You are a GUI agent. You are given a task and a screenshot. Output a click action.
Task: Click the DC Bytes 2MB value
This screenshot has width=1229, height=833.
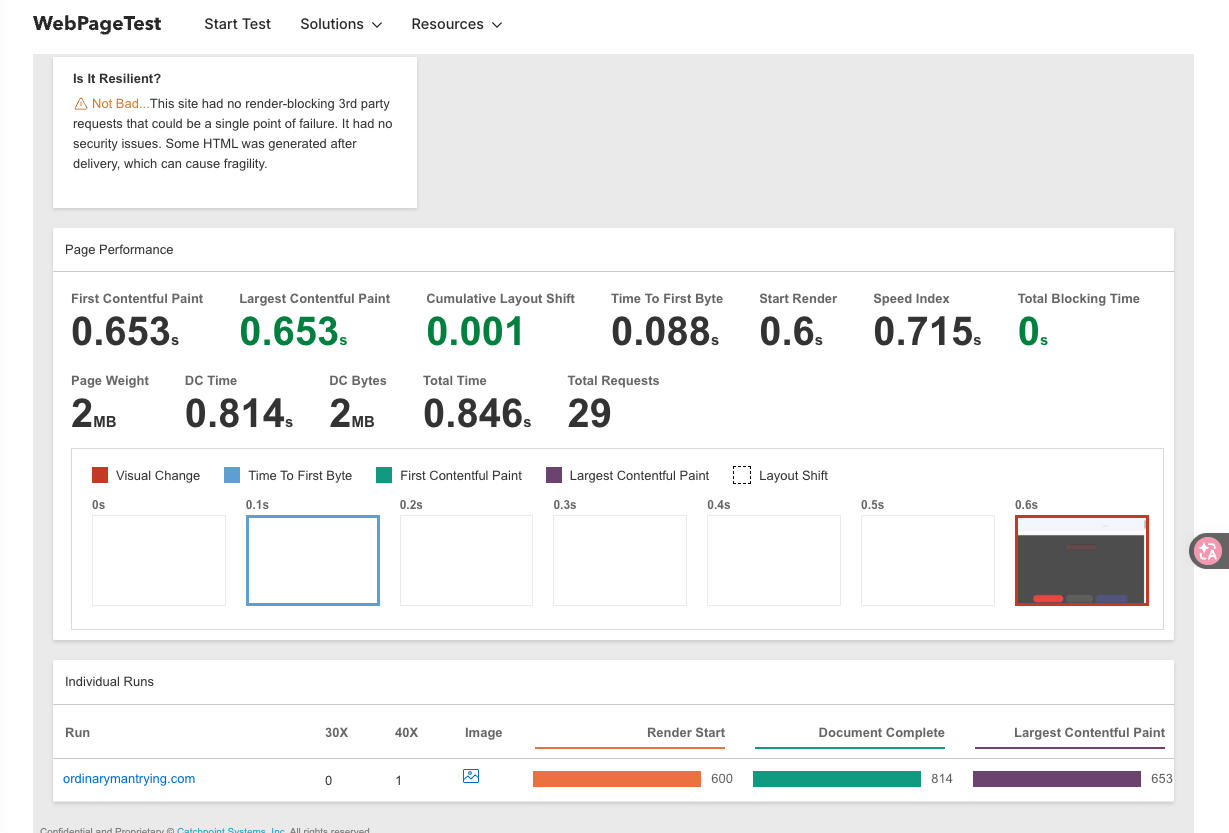coord(352,413)
